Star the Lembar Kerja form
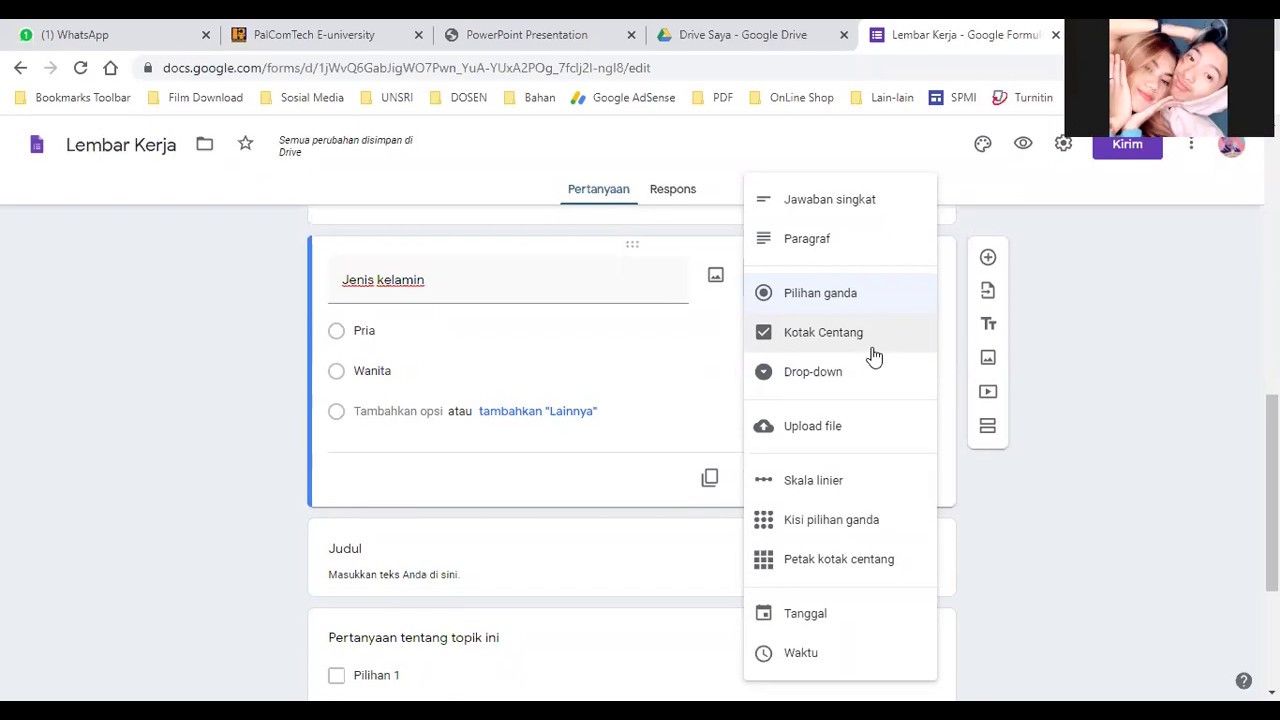Image resolution: width=1280 pixels, height=720 pixels. point(245,144)
